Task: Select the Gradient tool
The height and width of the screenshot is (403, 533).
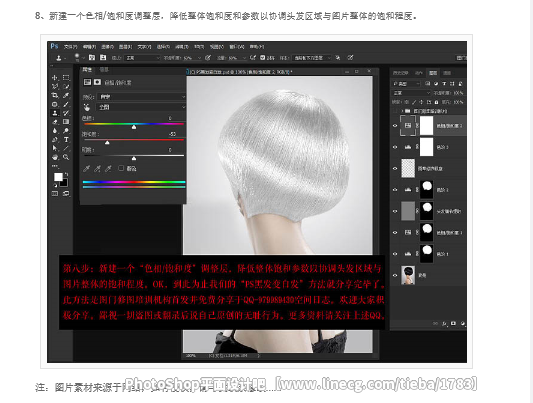Action: [x=66, y=122]
